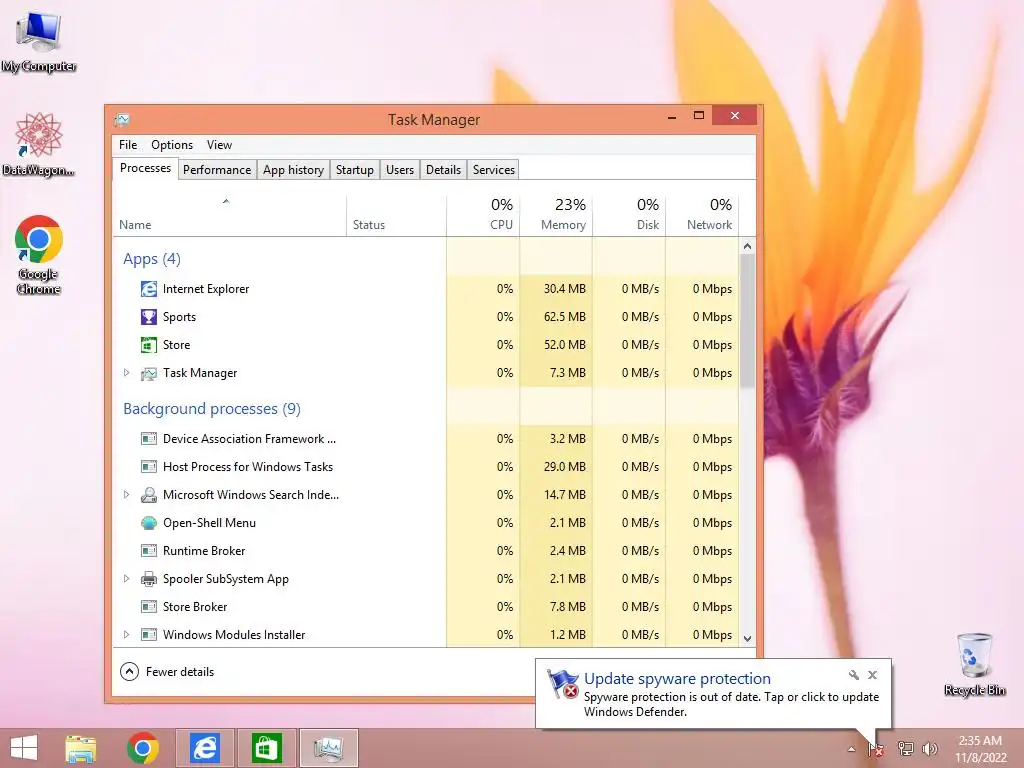
Task: Select the DataWagon desktop shortcut
Action: pos(39,144)
